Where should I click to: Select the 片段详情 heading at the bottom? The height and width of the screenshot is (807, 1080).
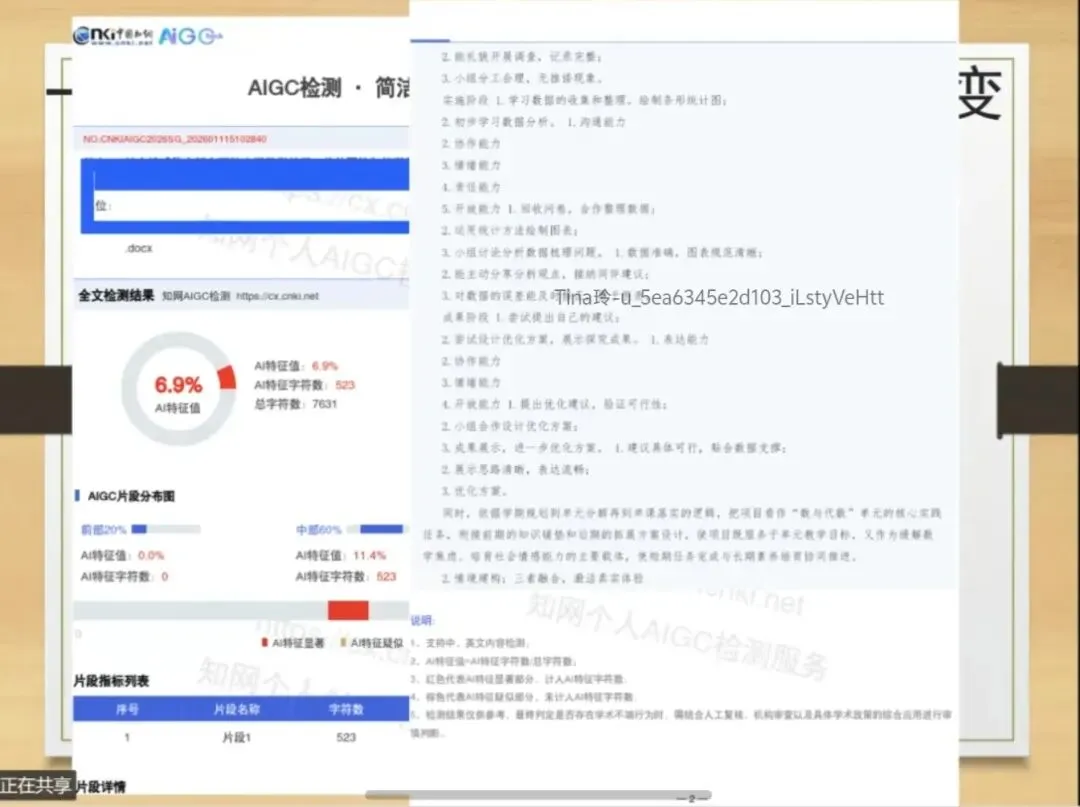[x=100, y=787]
